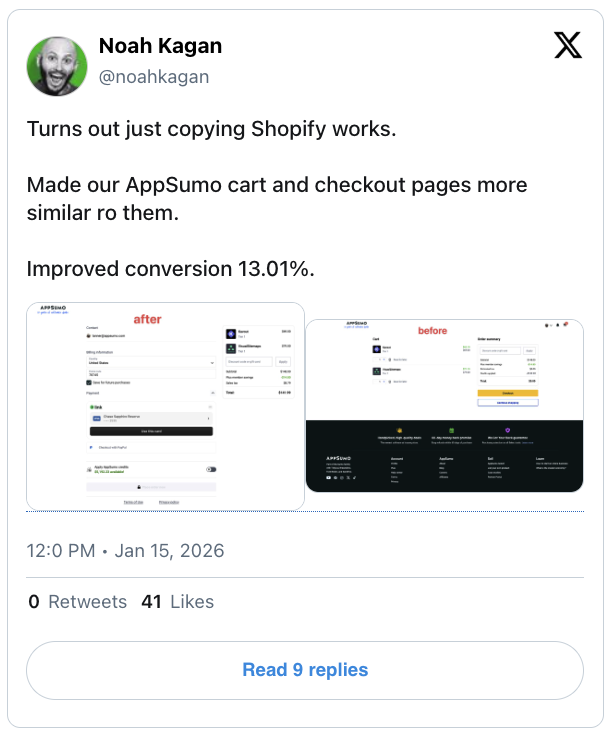Uncheck the Save for future purchases checkbox
The height and width of the screenshot is (738, 612).
(89, 382)
